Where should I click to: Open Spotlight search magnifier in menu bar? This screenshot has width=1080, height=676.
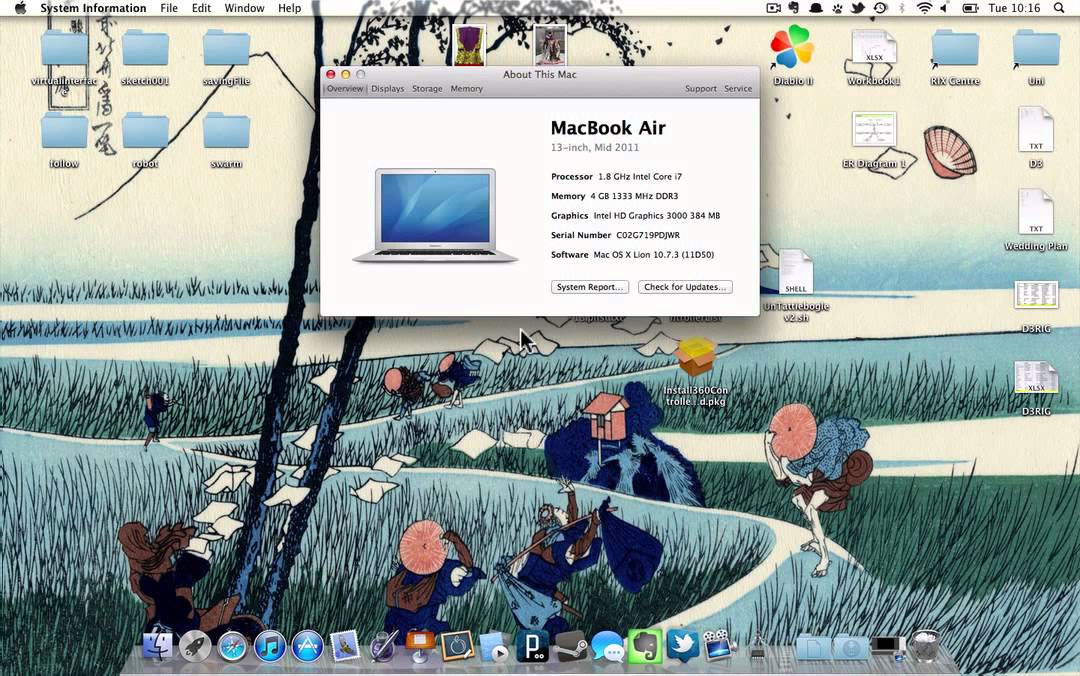click(1059, 8)
